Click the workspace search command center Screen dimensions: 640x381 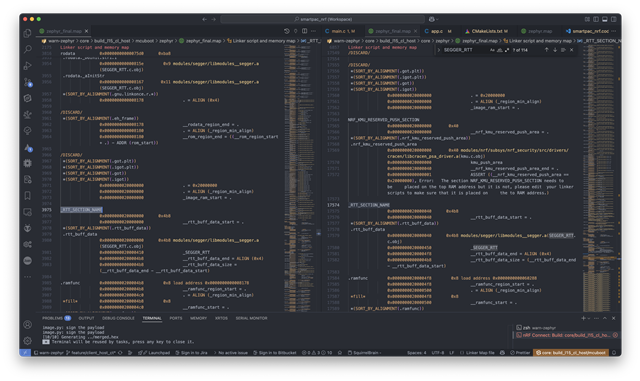[x=322, y=19]
